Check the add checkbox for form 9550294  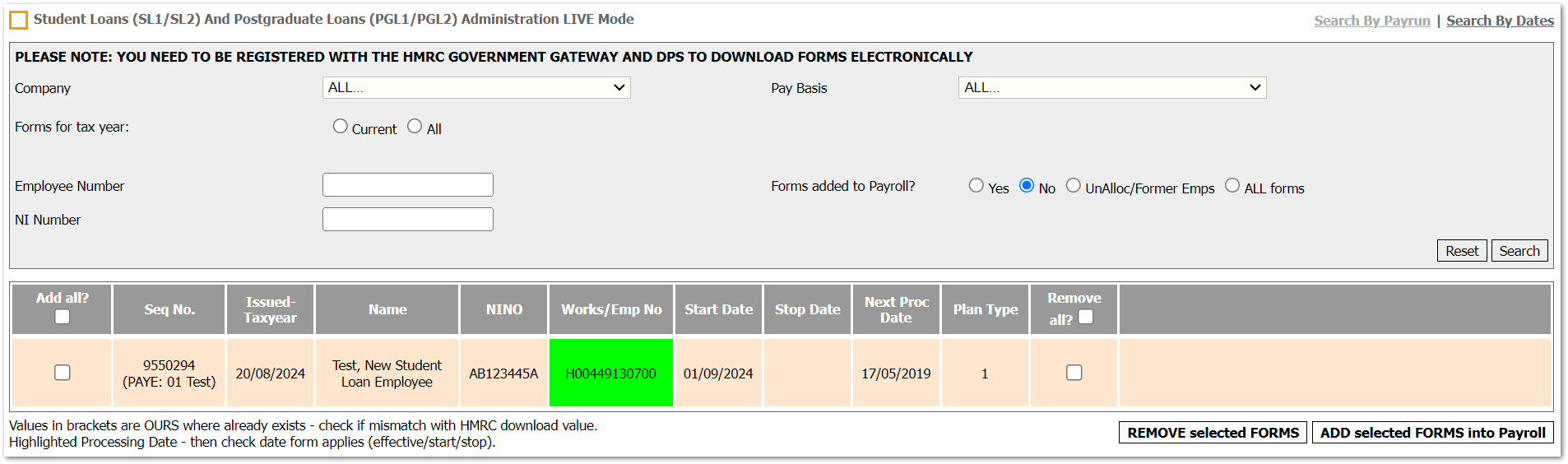click(x=63, y=373)
